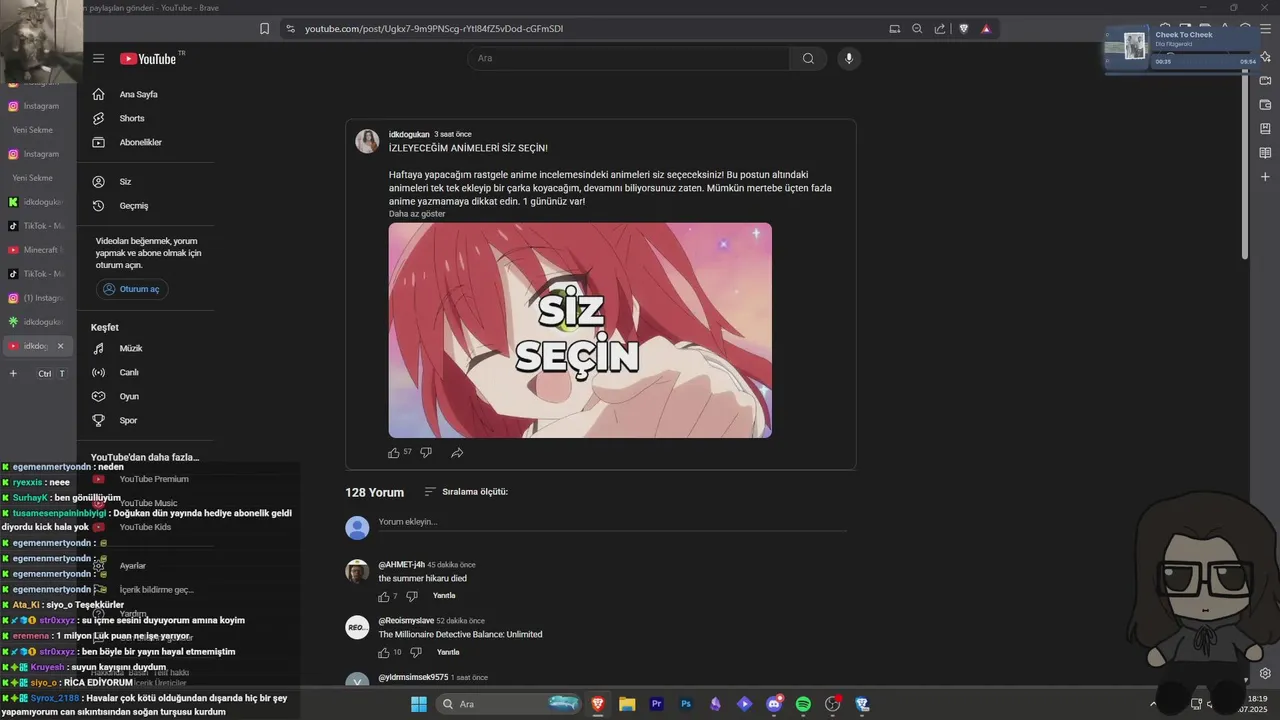This screenshot has width=1280, height=720.
Task: Share the post via arrow icon
Action: tap(457, 452)
